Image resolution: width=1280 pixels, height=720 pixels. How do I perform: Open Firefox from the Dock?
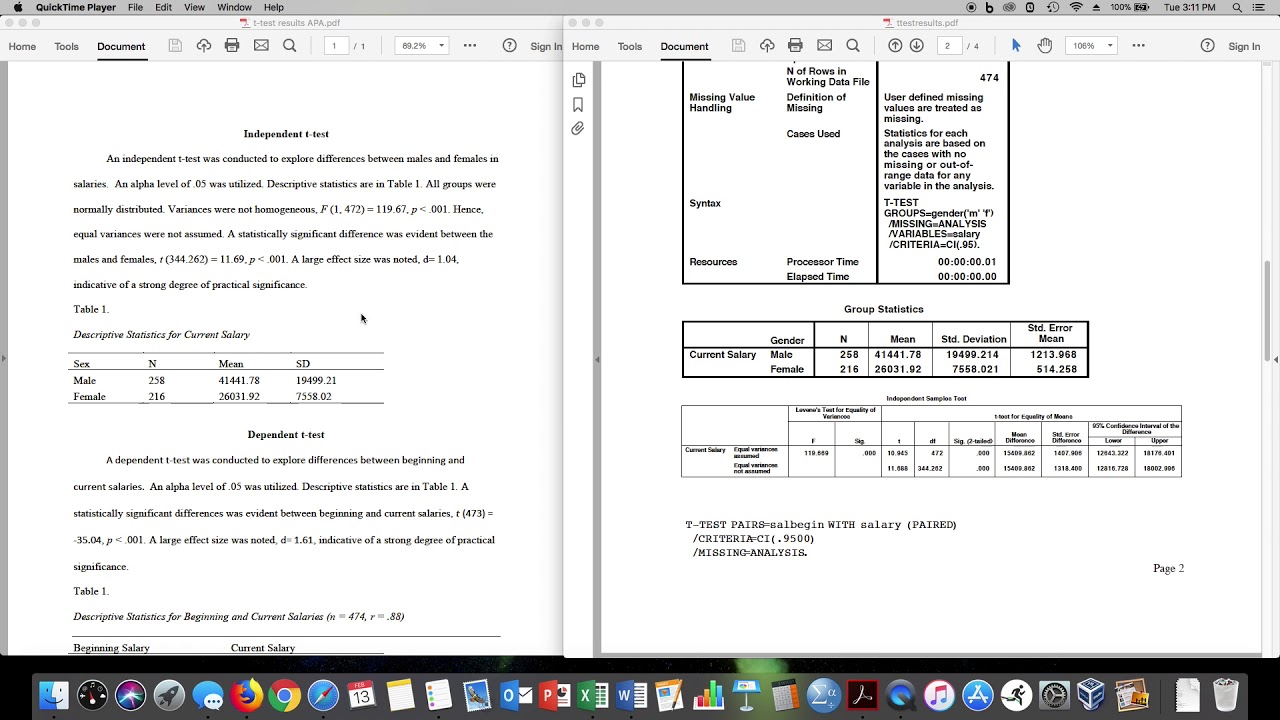point(246,695)
